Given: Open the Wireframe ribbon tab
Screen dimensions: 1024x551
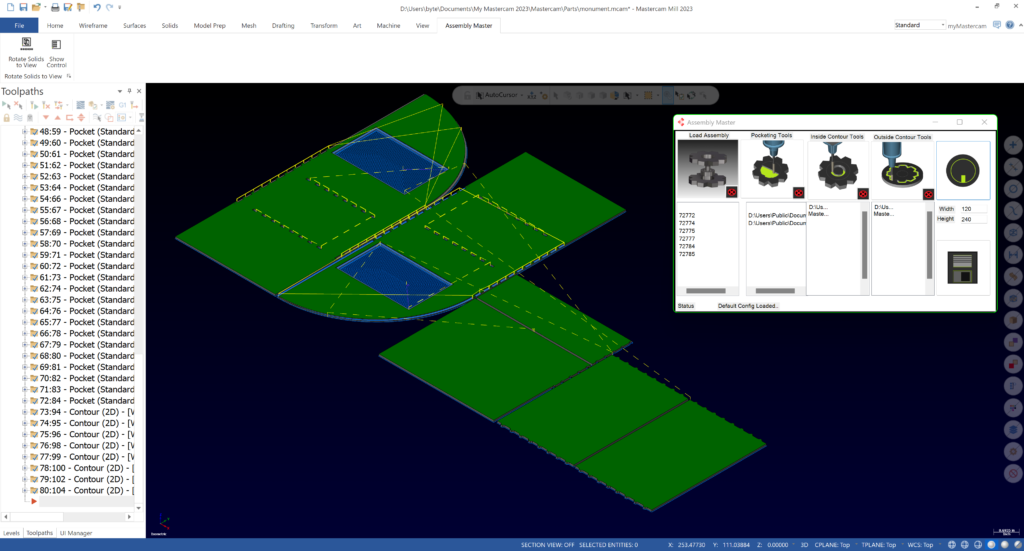Looking at the screenshot, I should point(93,25).
